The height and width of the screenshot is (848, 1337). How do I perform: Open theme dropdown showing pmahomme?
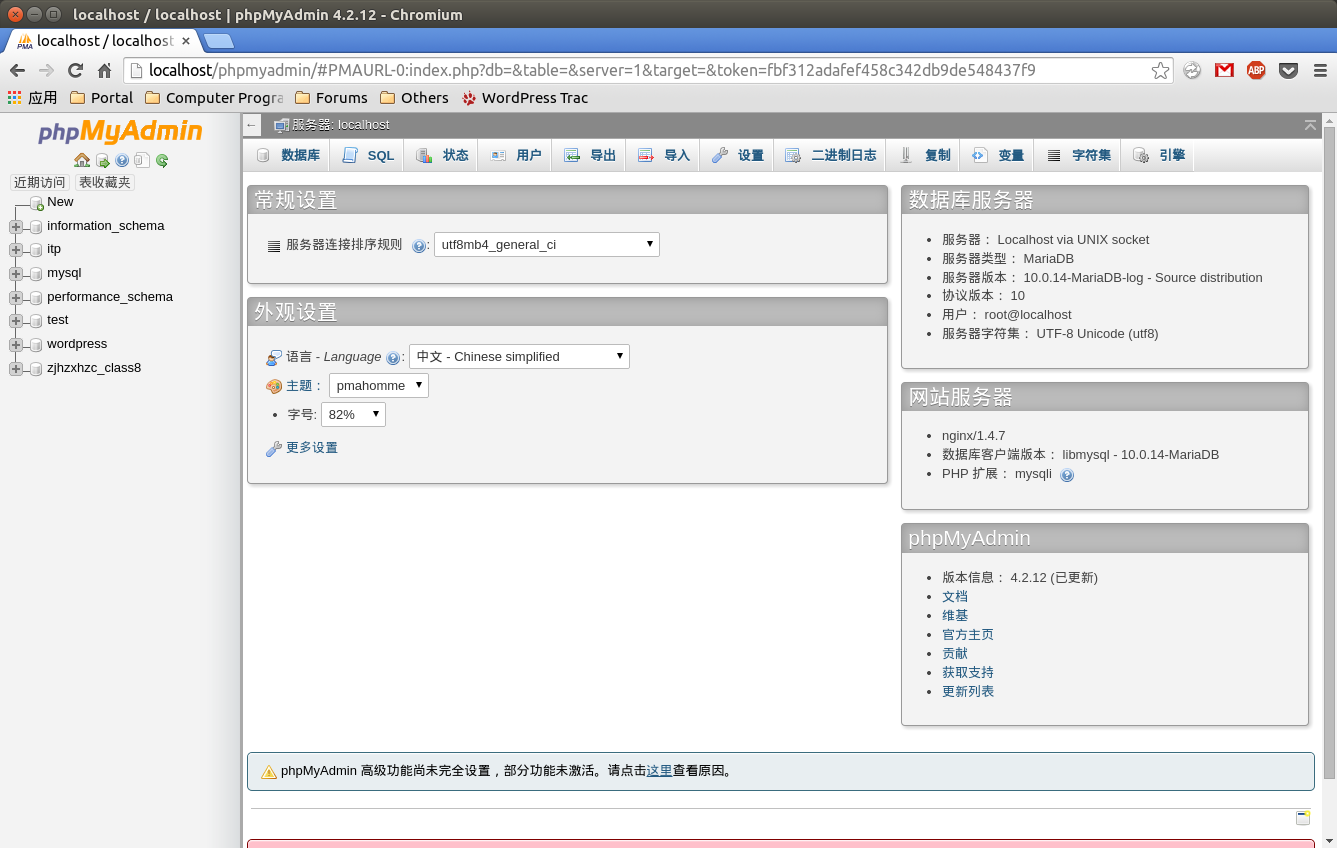[379, 385]
